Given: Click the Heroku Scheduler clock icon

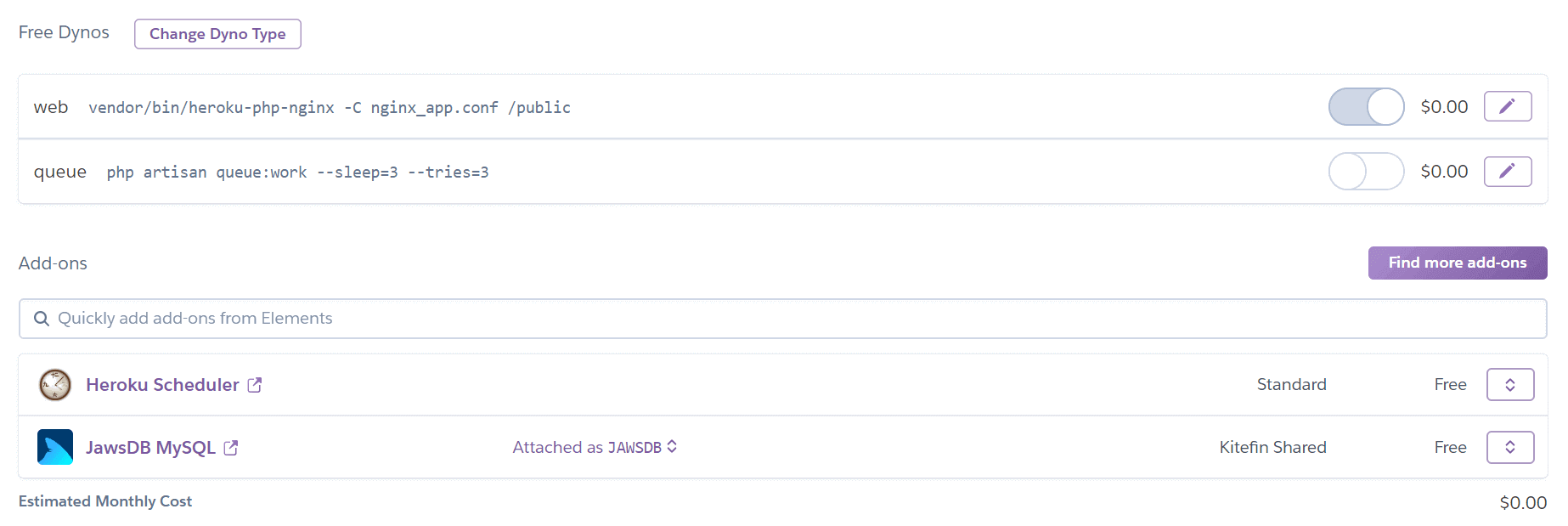Looking at the screenshot, I should [55, 385].
